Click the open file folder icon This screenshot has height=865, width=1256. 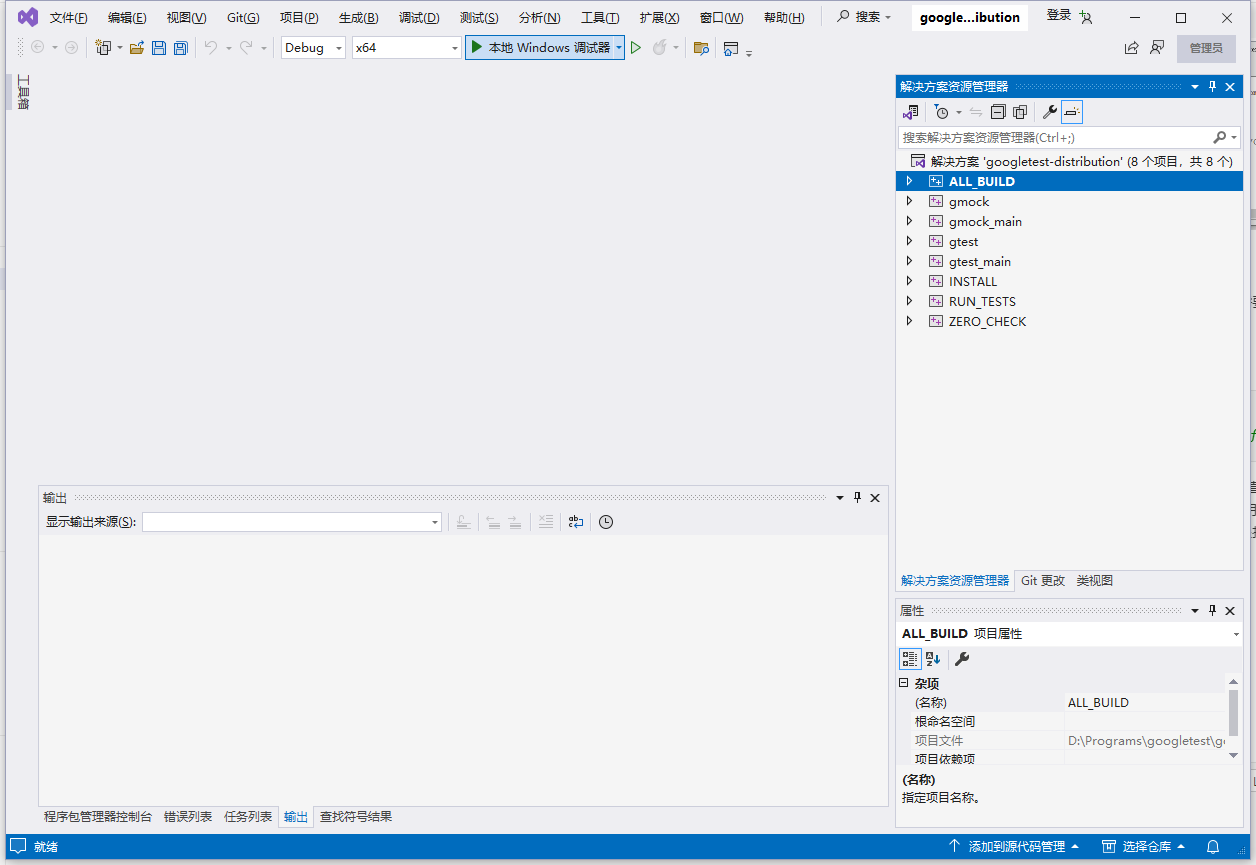[137, 48]
